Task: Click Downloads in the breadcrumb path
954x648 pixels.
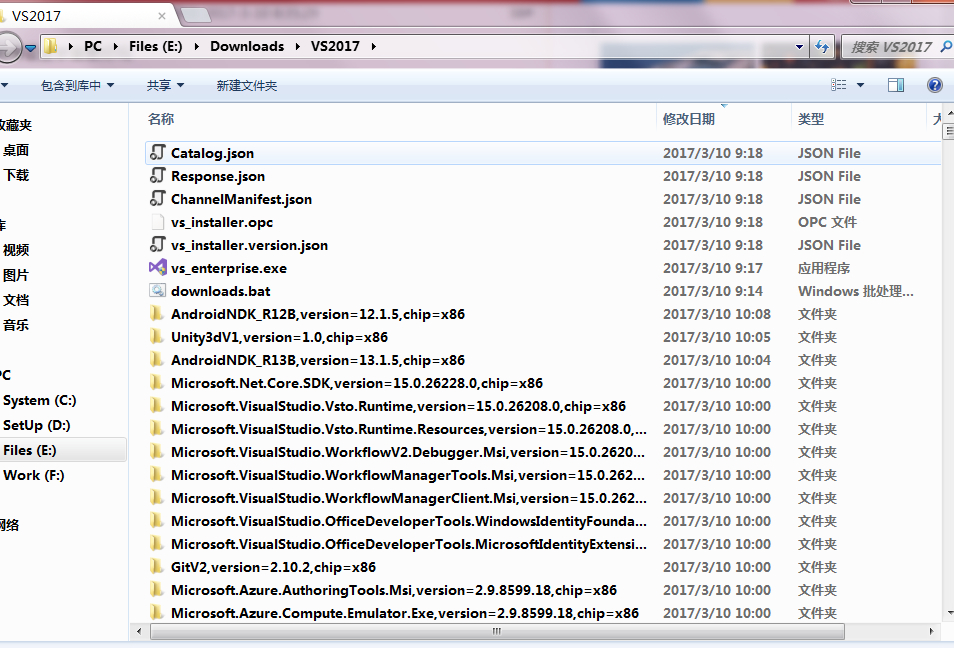Action: pos(247,46)
